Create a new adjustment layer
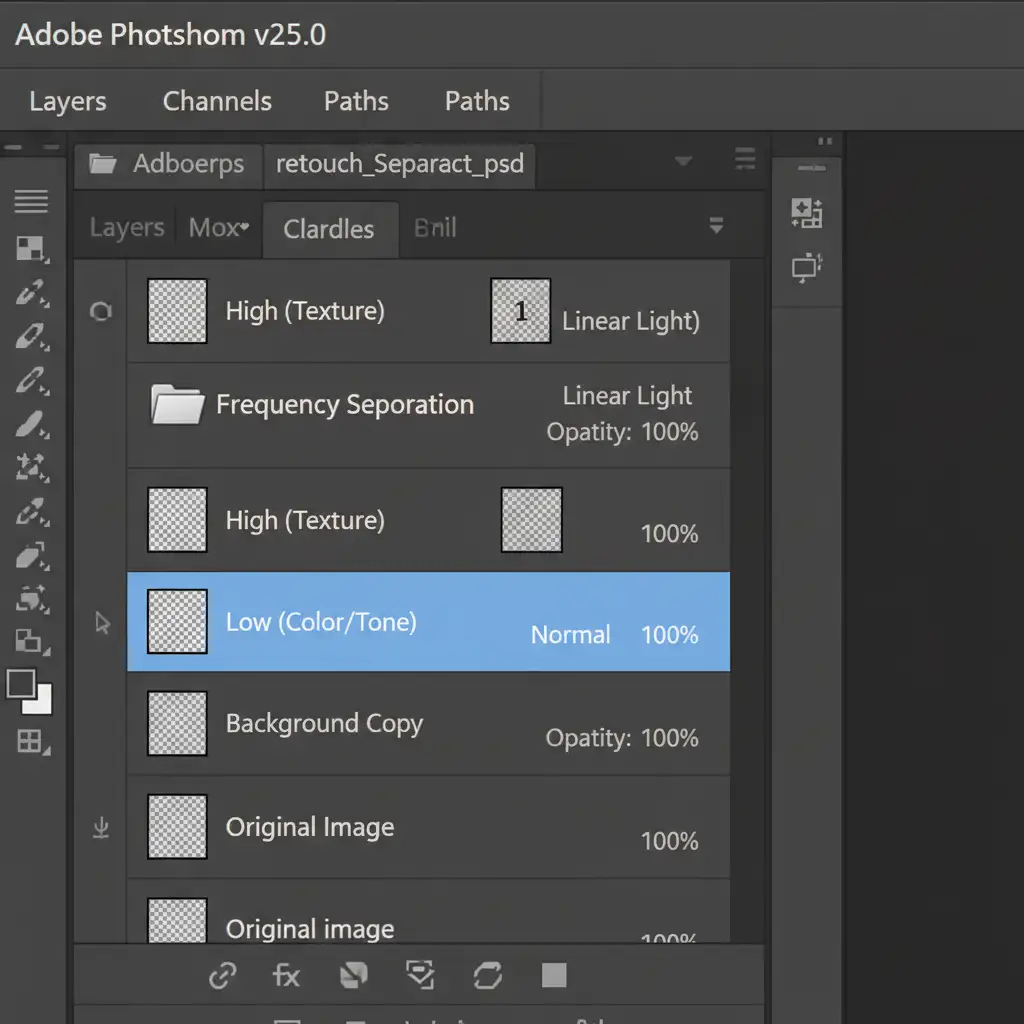Screen dimensions: 1024x1024 [x=420, y=975]
